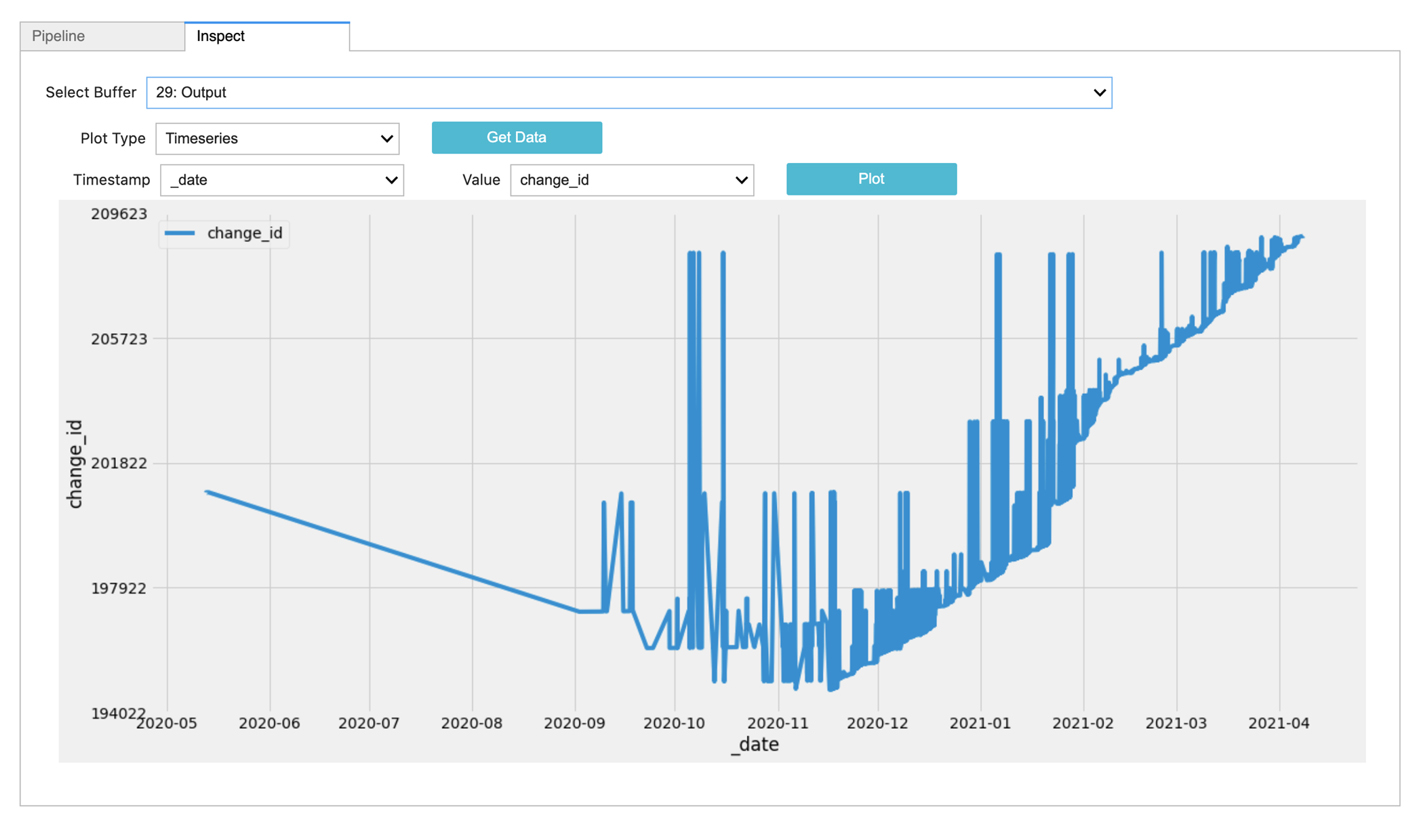
Task: Click the Plot Type field label
Action: [112, 139]
